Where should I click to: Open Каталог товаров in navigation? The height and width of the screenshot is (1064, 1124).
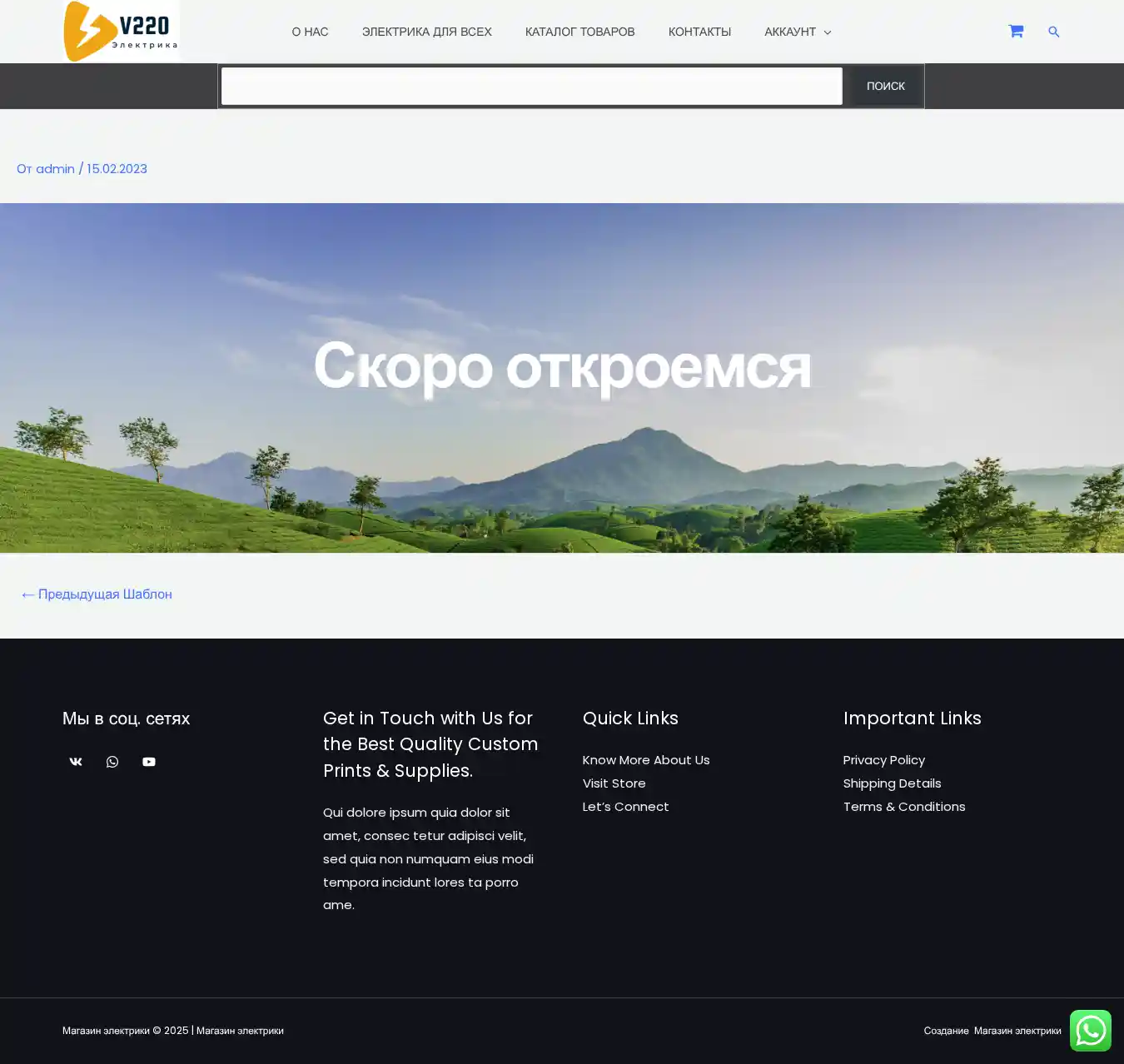tap(579, 32)
